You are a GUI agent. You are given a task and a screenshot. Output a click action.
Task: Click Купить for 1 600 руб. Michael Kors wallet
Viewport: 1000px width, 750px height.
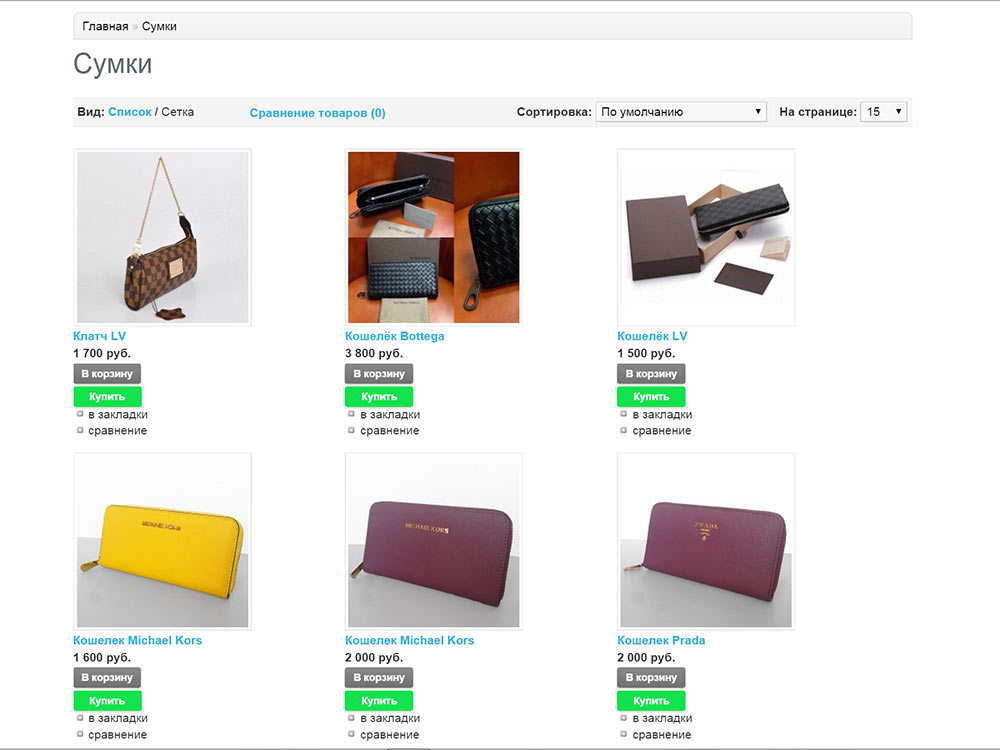tap(107, 701)
